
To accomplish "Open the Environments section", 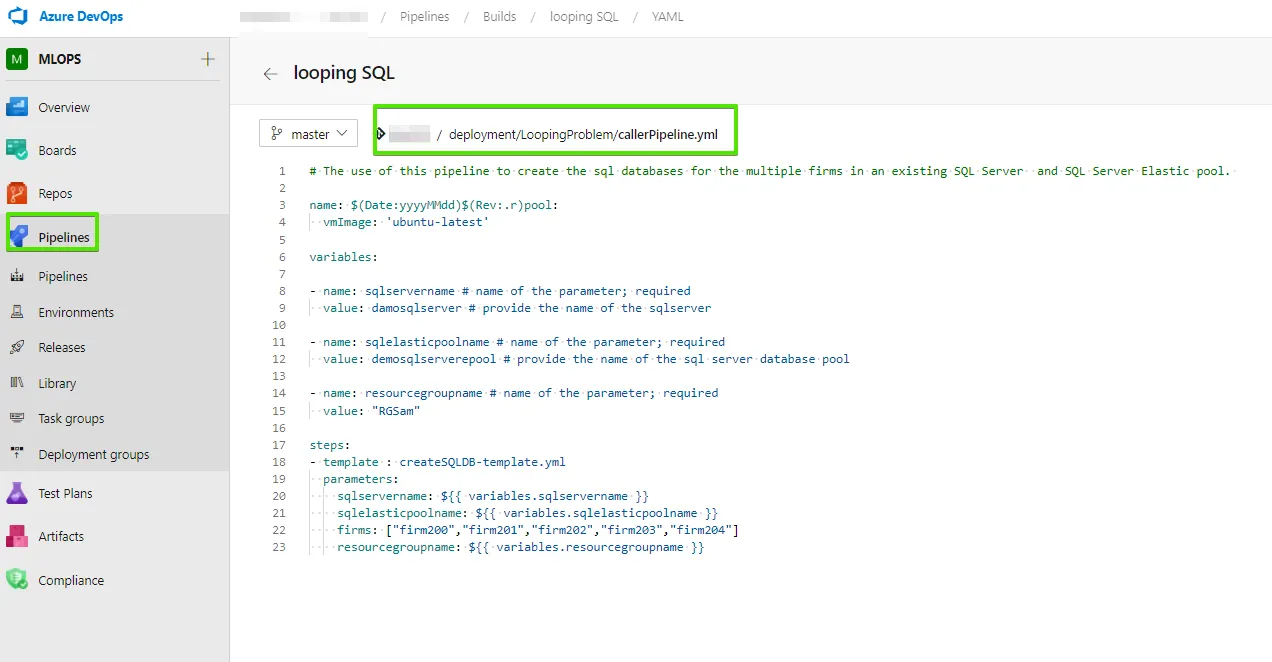I will click(x=75, y=311).
